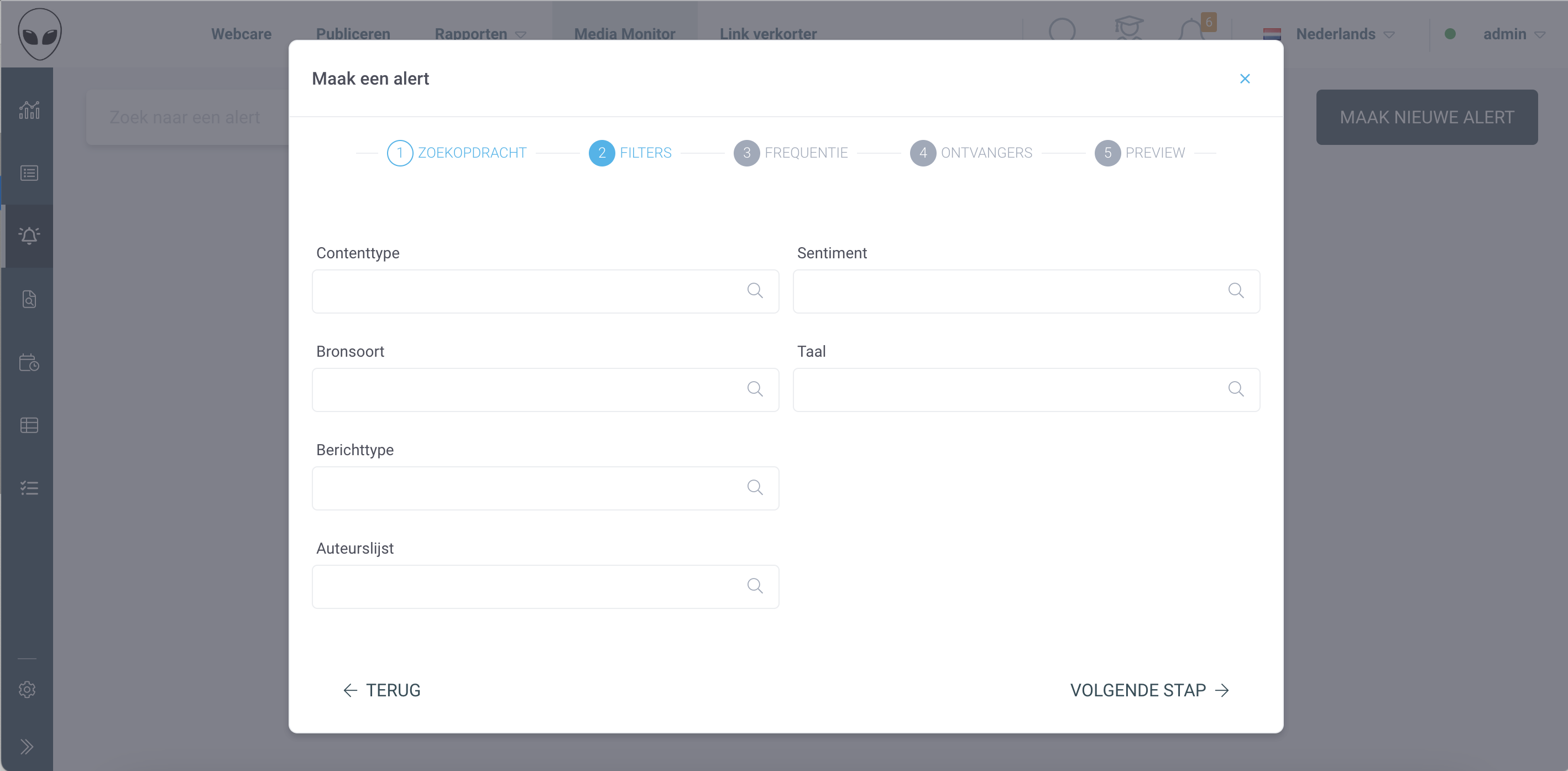Click search icon in Taal field
The image size is (1568, 771).
(1236, 389)
